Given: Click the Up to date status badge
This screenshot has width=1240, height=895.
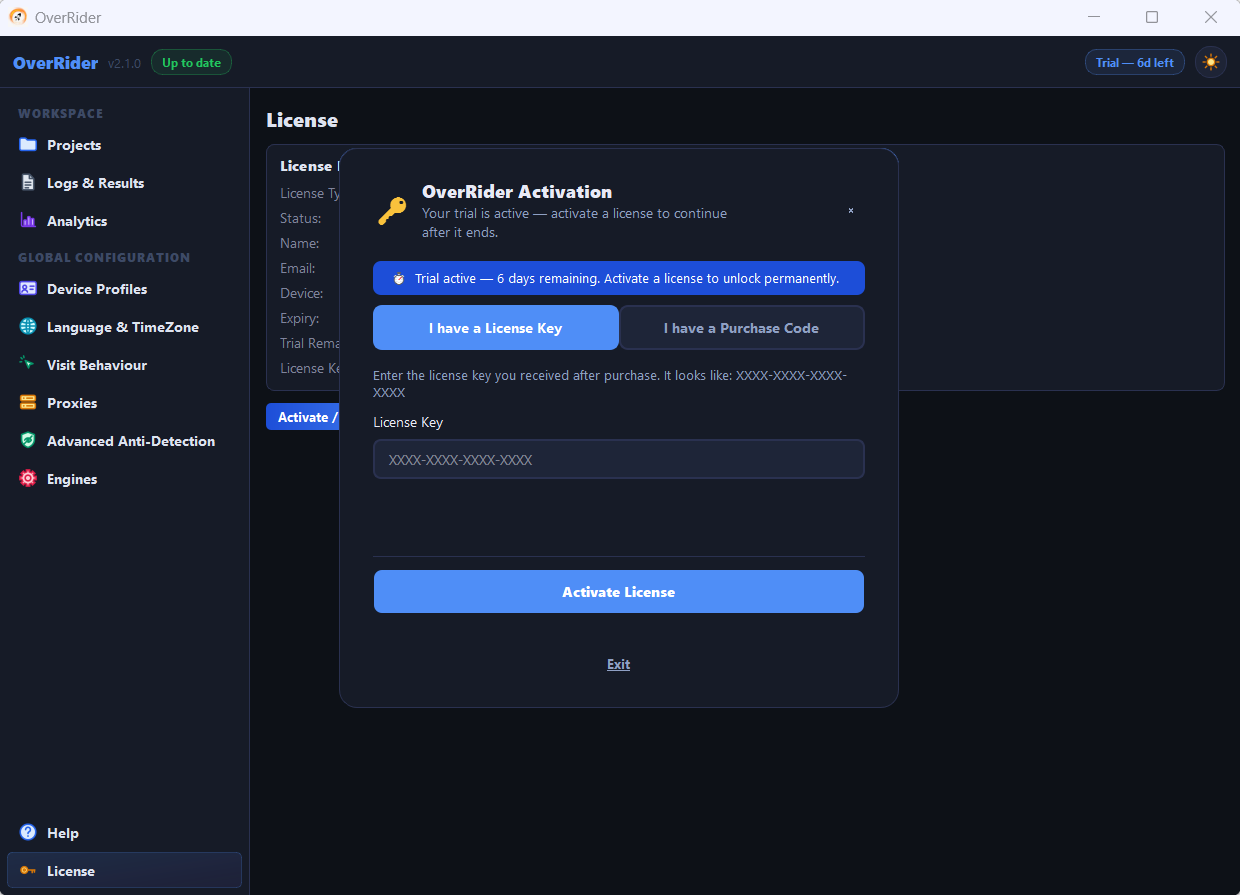Looking at the screenshot, I should click(x=191, y=63).
